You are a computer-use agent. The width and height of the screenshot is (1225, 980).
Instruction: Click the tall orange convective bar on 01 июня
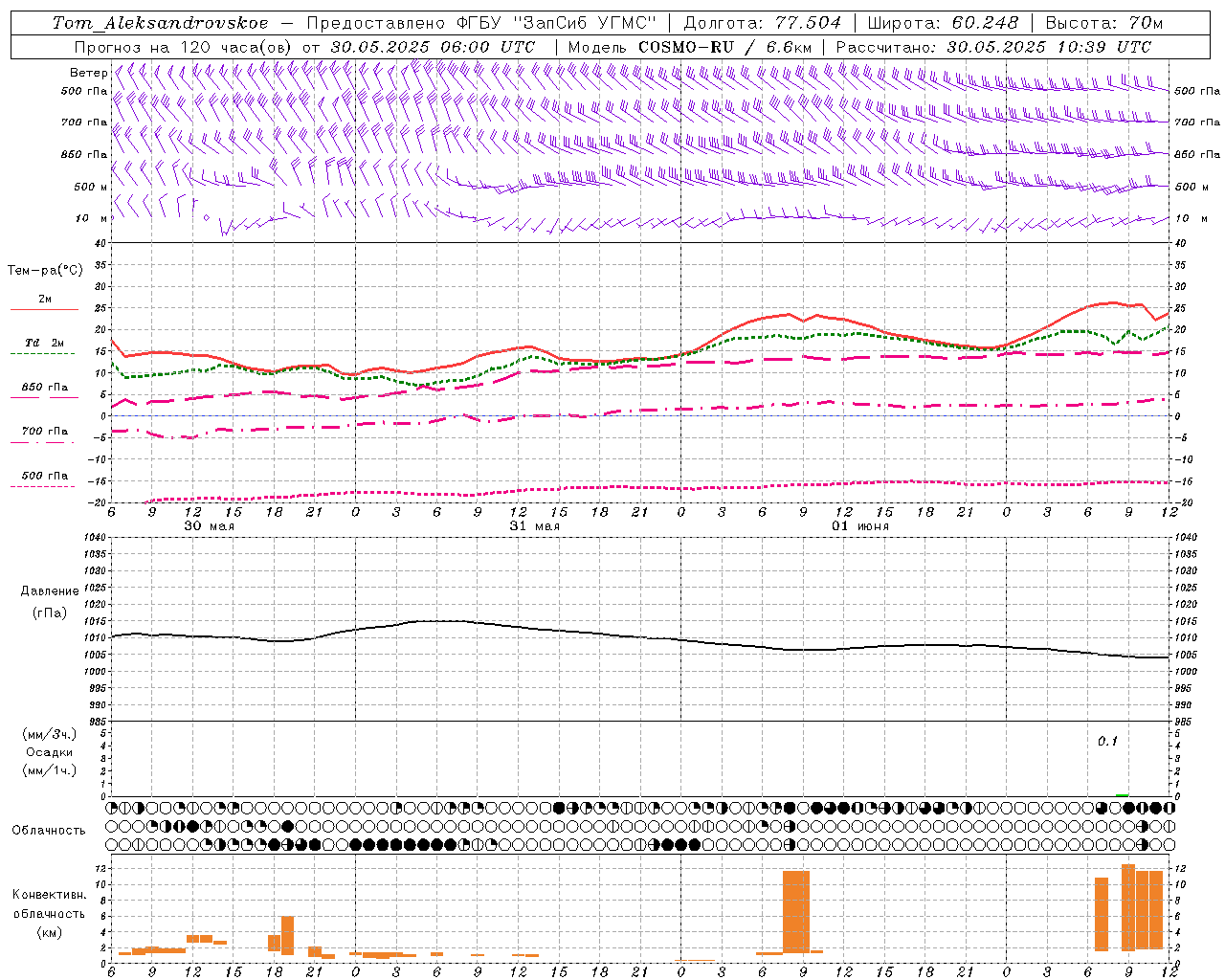click(796, 911)
